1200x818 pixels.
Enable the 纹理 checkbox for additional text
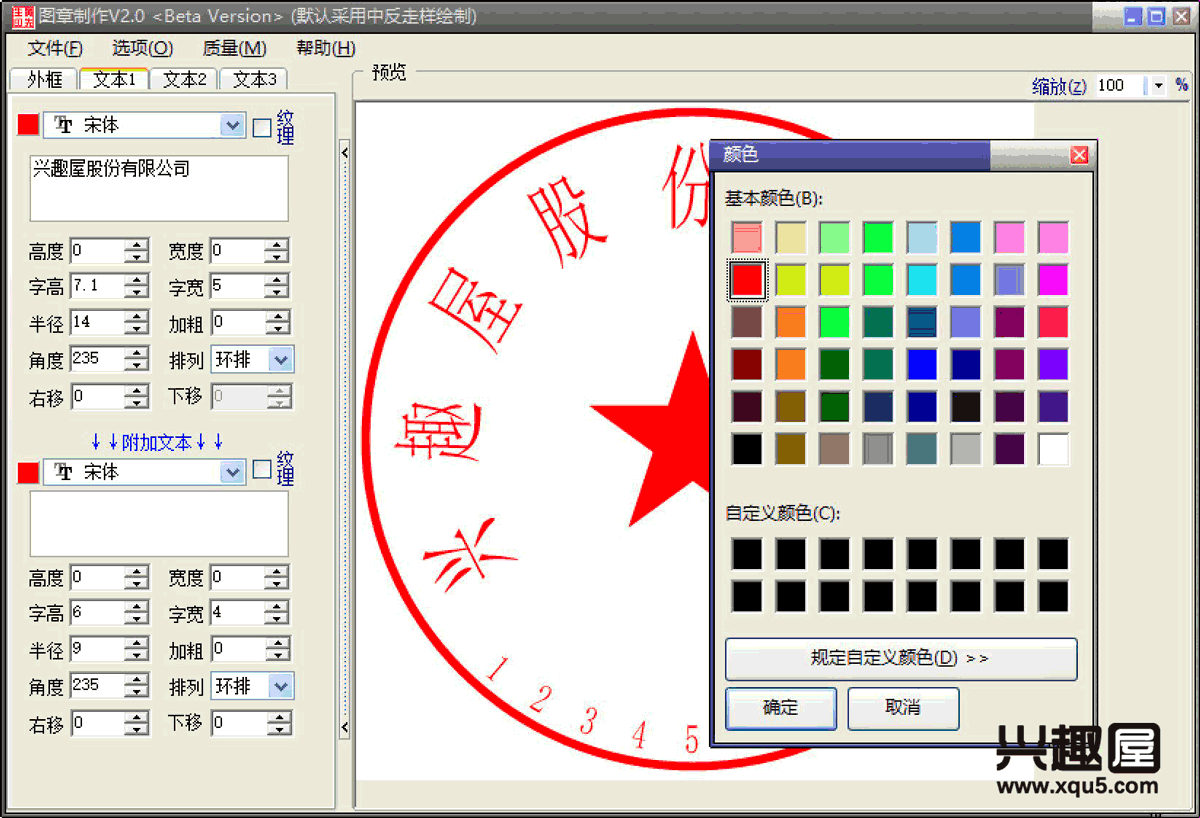pos(262,470)
